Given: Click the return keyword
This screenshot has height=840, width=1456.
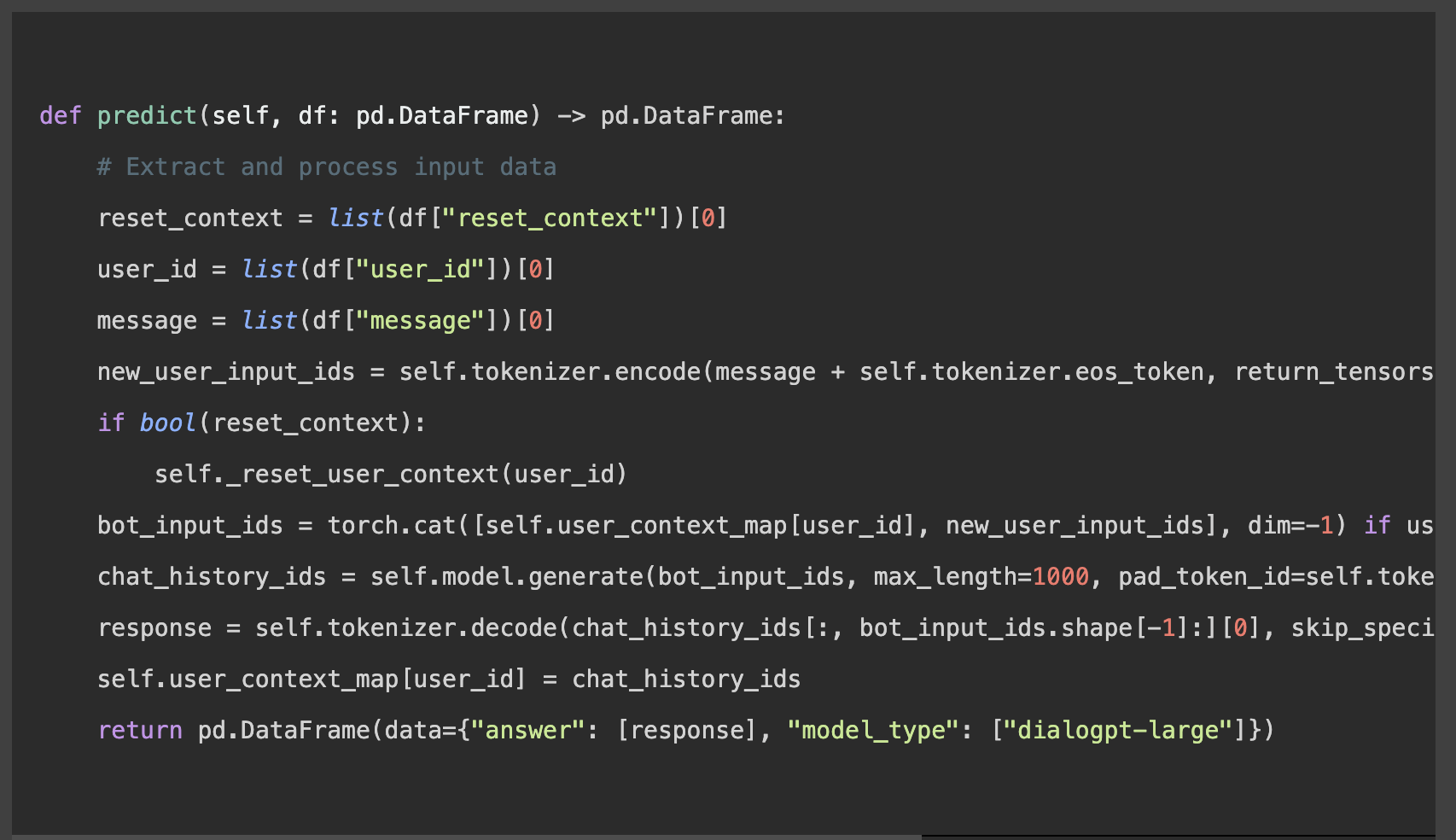Looking at the screenshot, I should (140, 731).
